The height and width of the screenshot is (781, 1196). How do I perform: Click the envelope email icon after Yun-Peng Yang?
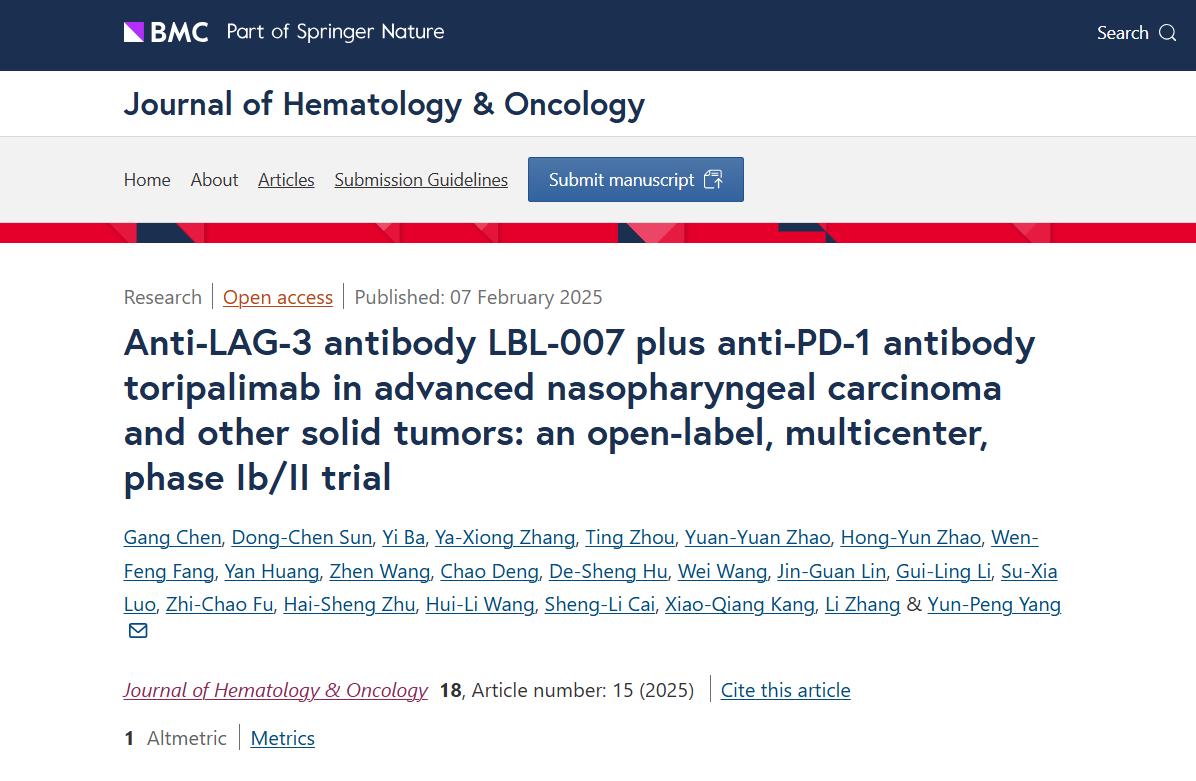[x=138, y=631]
